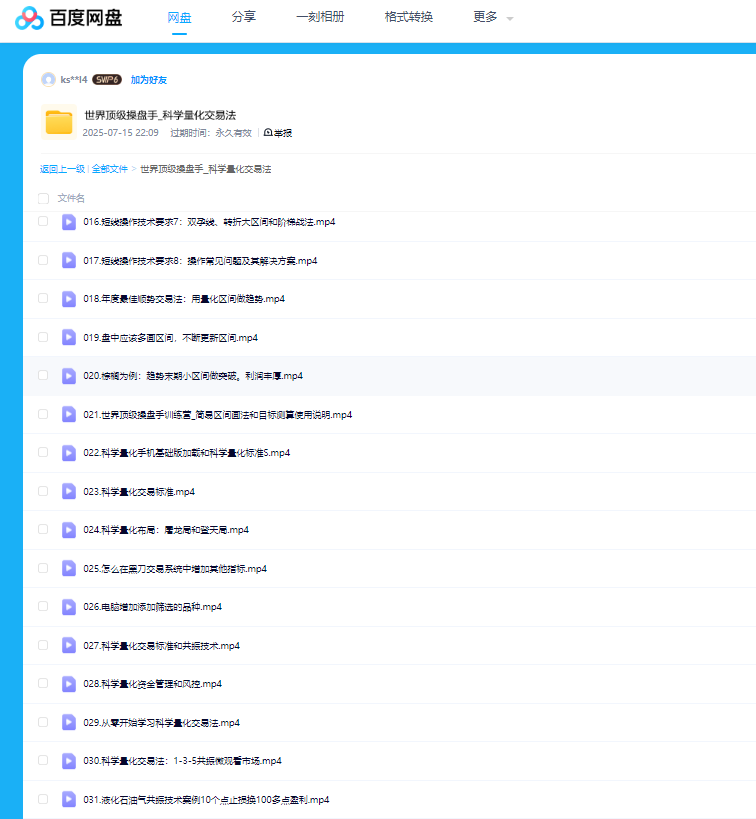Image resolution: width=756 pixels, height=819 pixels.
Task: Click the yellow shared folder icon
Action: coord(59,122)
